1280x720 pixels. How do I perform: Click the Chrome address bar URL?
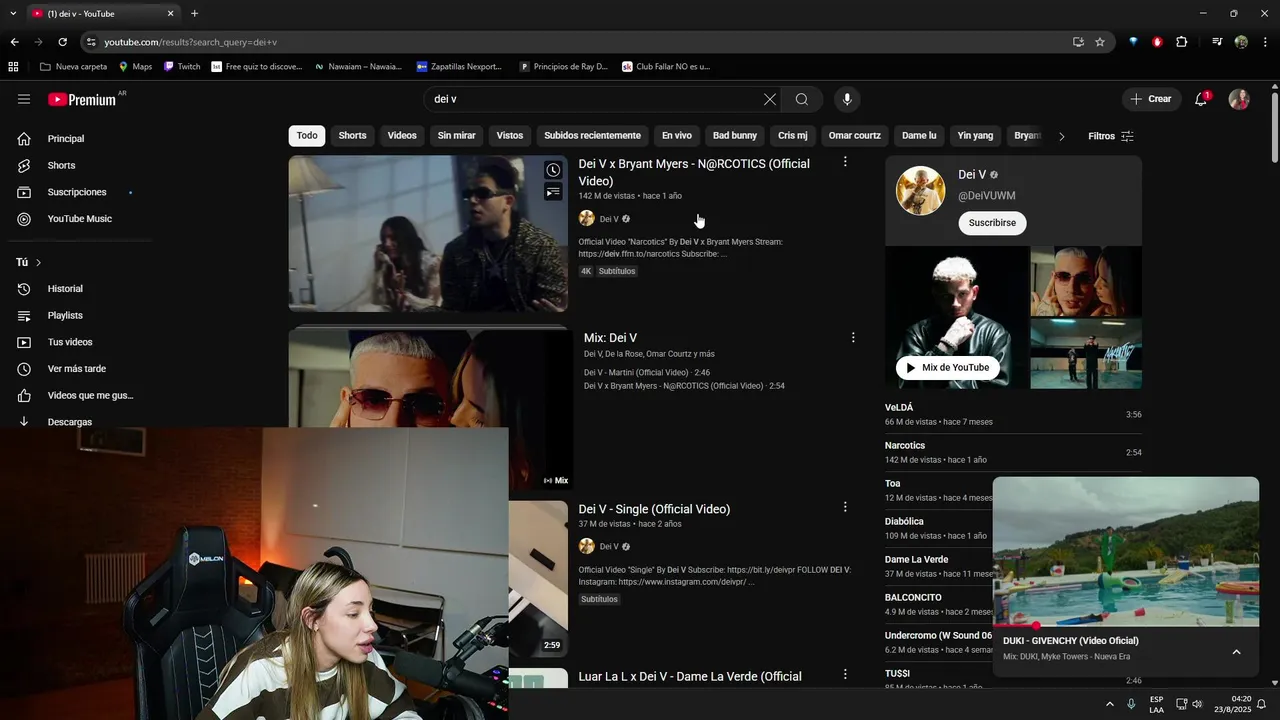click(x=190, y=42)
